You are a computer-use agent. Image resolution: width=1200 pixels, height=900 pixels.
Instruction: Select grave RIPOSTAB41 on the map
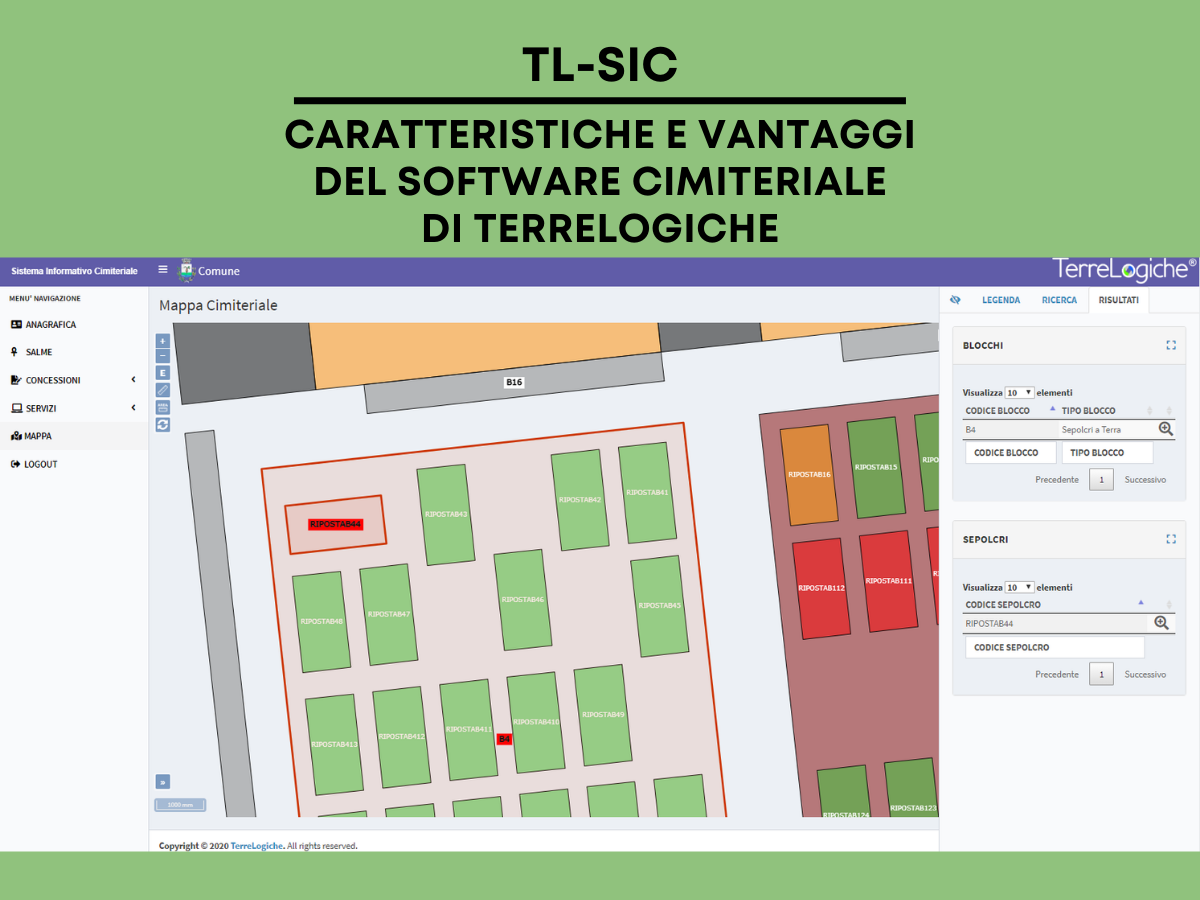point(647,492)
